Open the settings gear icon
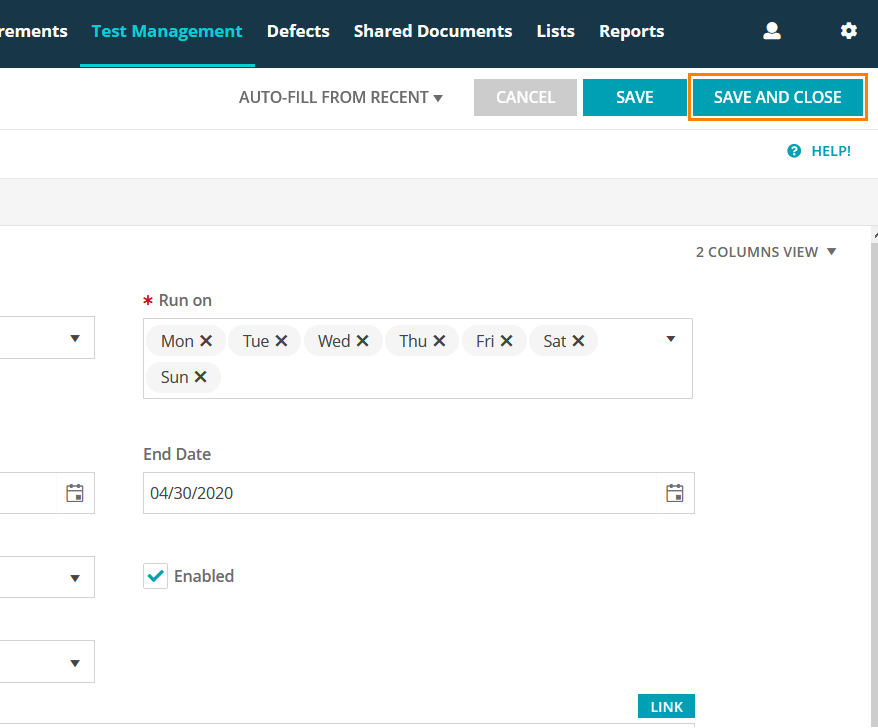This screenshot has width=878, height=728. 848,31
